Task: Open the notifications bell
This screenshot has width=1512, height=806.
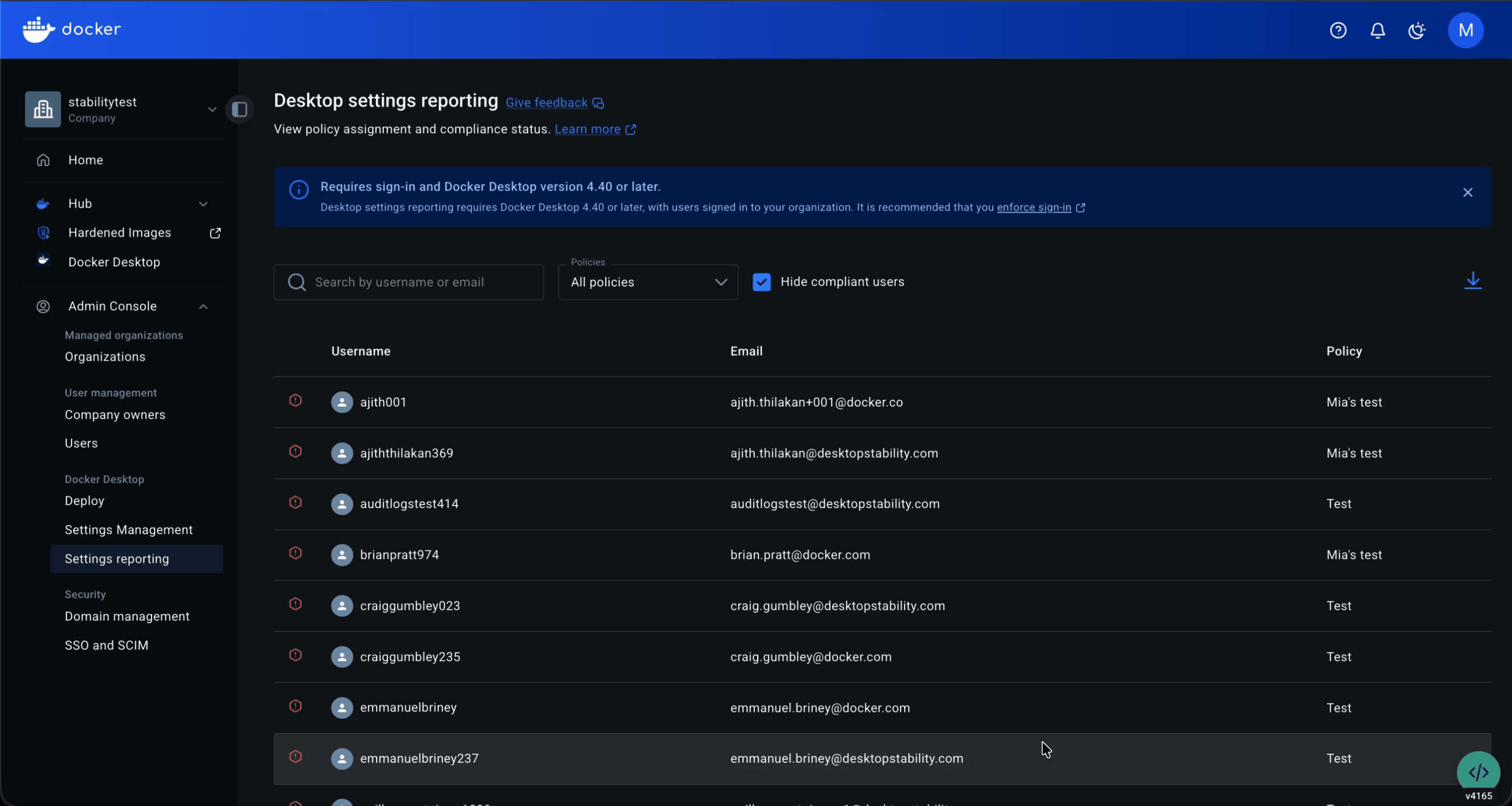Action: [1377, 30]
